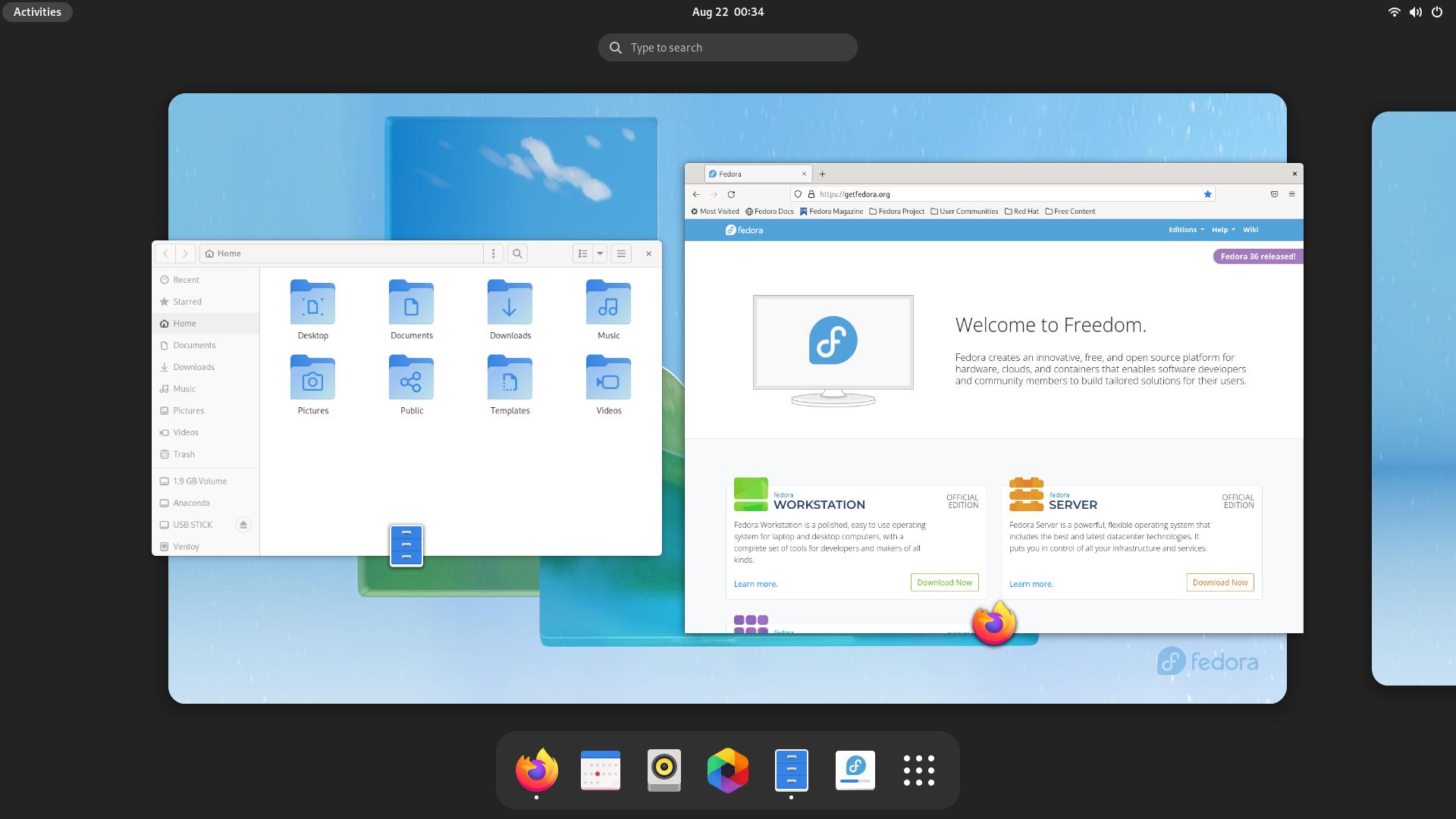This screenshot has height=819, width=1456.
Task: Go back in Firefox
Action: click(696, 194)
